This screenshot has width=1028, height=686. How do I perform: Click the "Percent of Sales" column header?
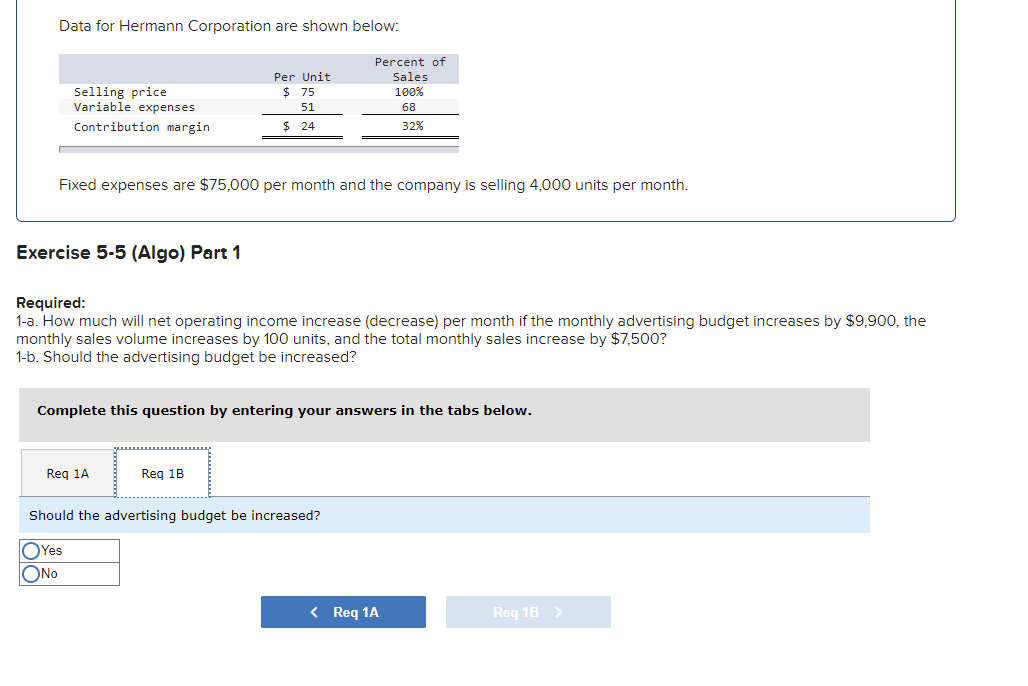click(409, 69)
